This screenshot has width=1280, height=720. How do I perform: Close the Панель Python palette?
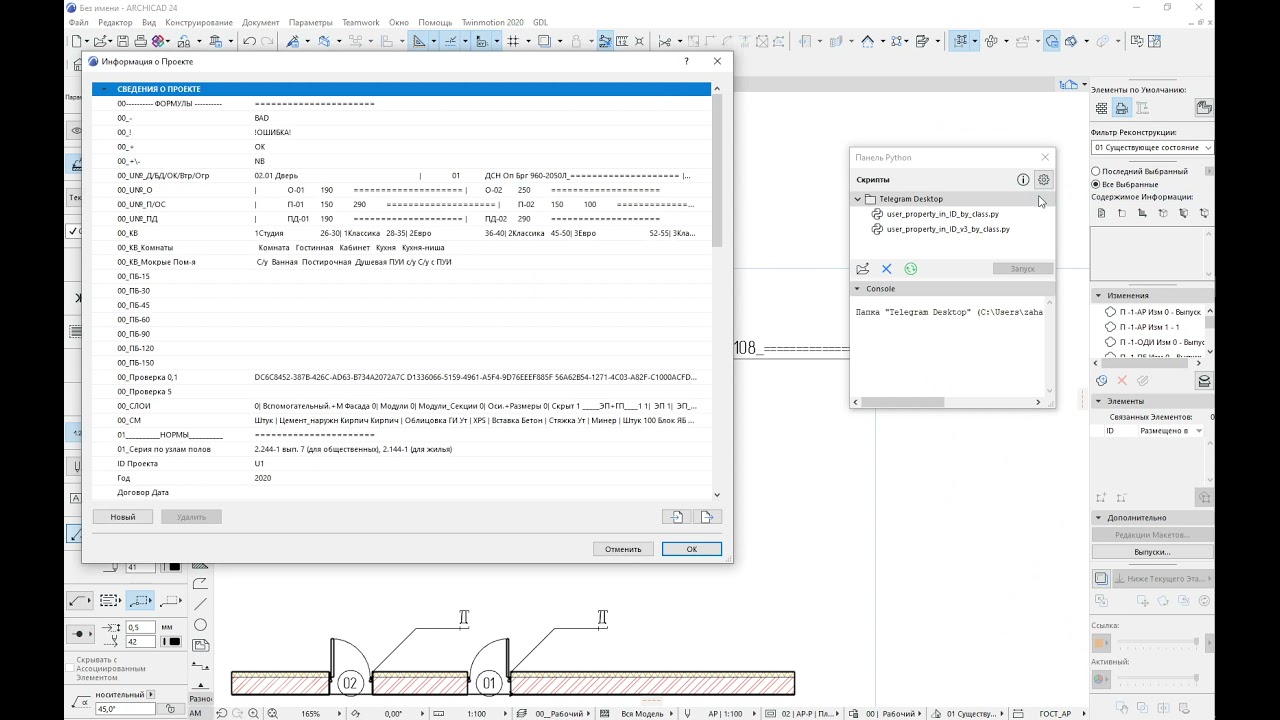pos(1045,157)
